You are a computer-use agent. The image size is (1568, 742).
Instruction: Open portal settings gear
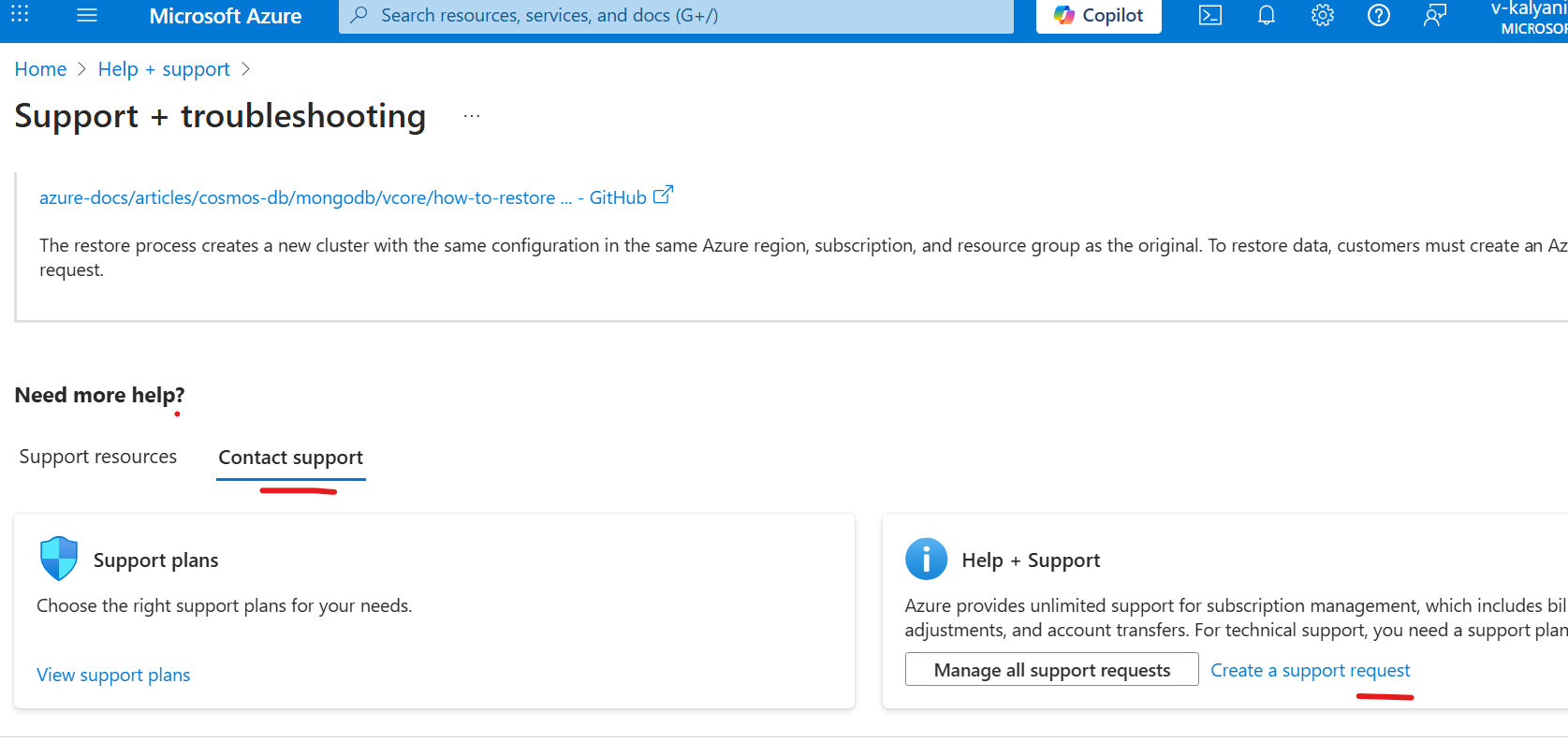coord(1322,15)
